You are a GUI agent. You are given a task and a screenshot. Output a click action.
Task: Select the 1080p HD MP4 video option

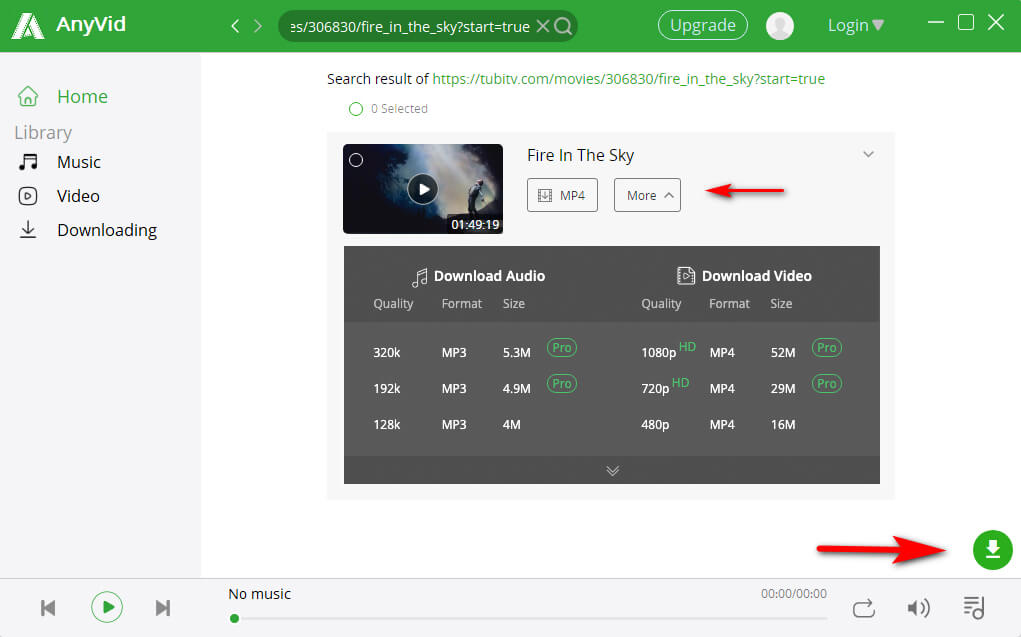click(x=719, y=352)
